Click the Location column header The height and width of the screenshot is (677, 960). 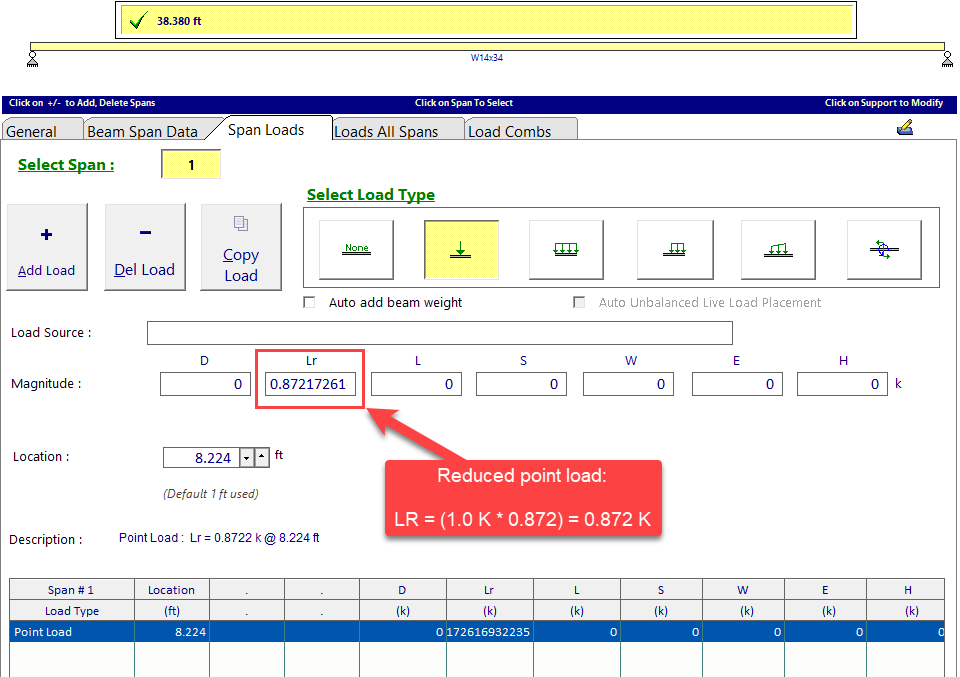(x=172, y=589)
